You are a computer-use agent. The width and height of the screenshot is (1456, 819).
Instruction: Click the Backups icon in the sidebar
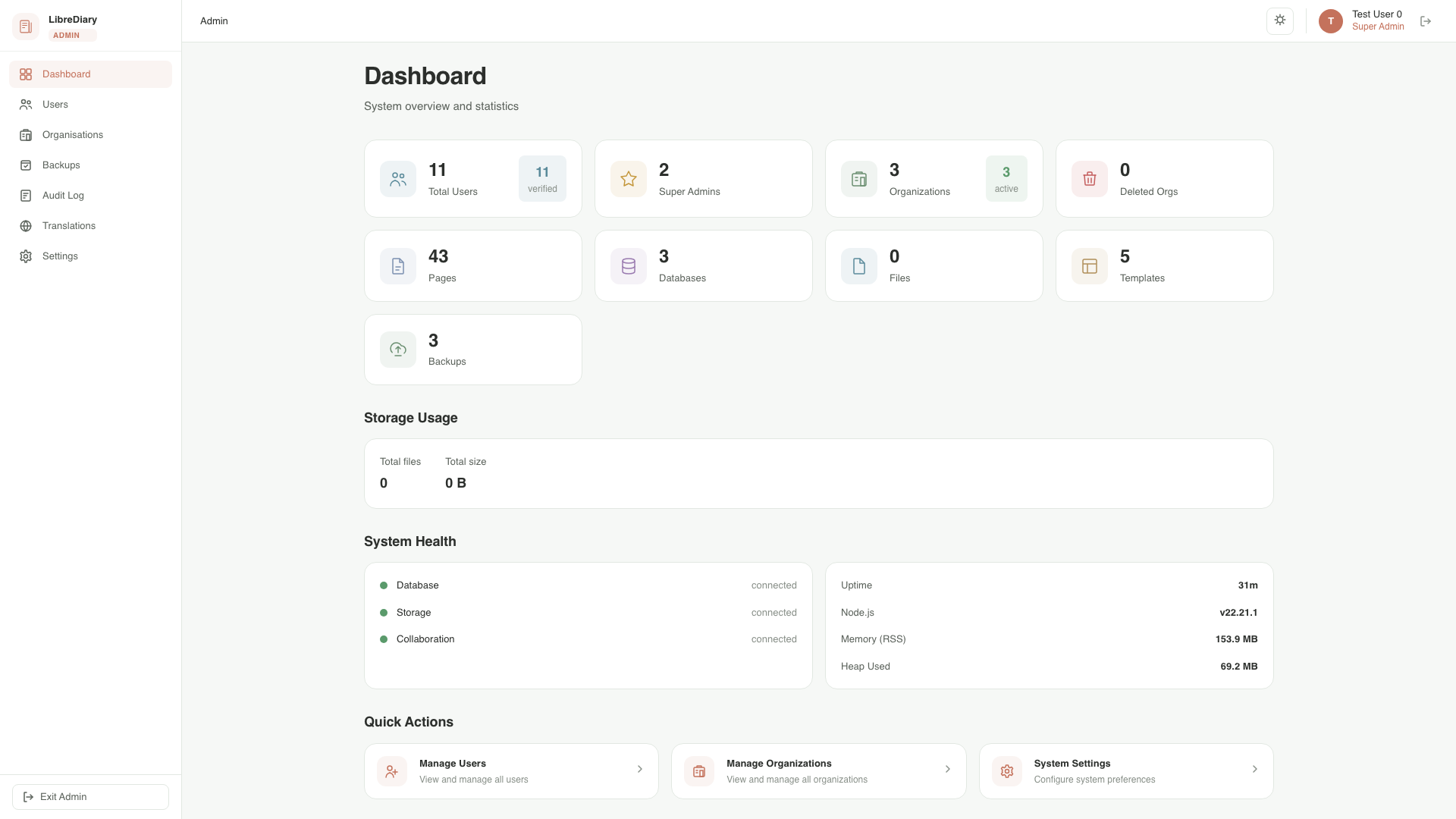pos(27,165)
